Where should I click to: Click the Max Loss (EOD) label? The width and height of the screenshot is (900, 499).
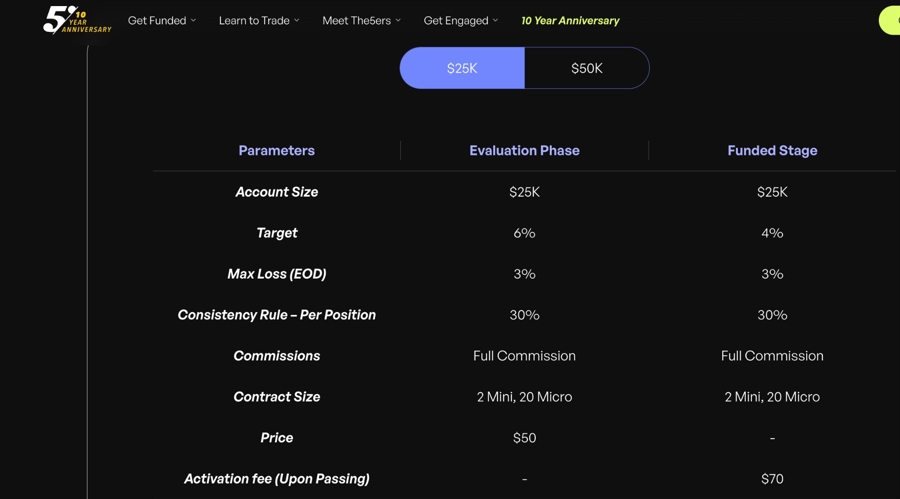click(x=276, y=274)
